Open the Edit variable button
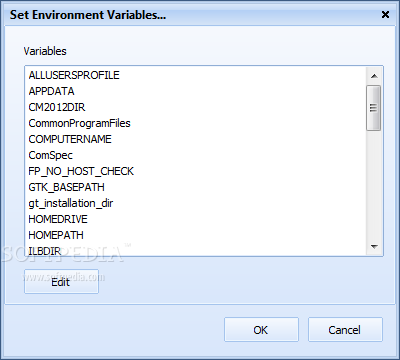Screen dimensions: 400x360 click(61, 282)
